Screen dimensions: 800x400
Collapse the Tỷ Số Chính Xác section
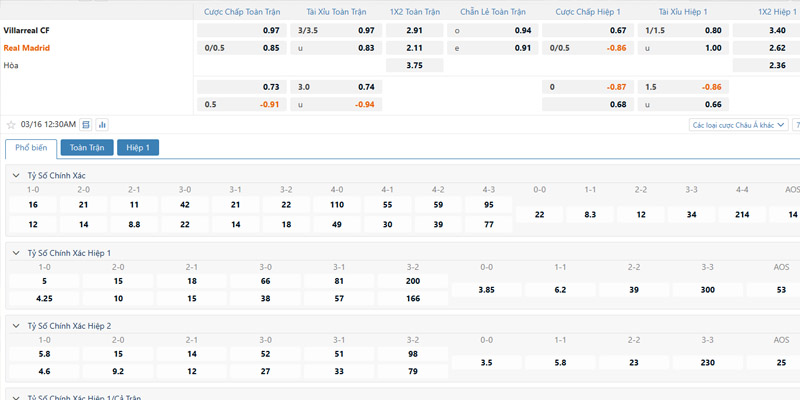(x=16, y=176)
